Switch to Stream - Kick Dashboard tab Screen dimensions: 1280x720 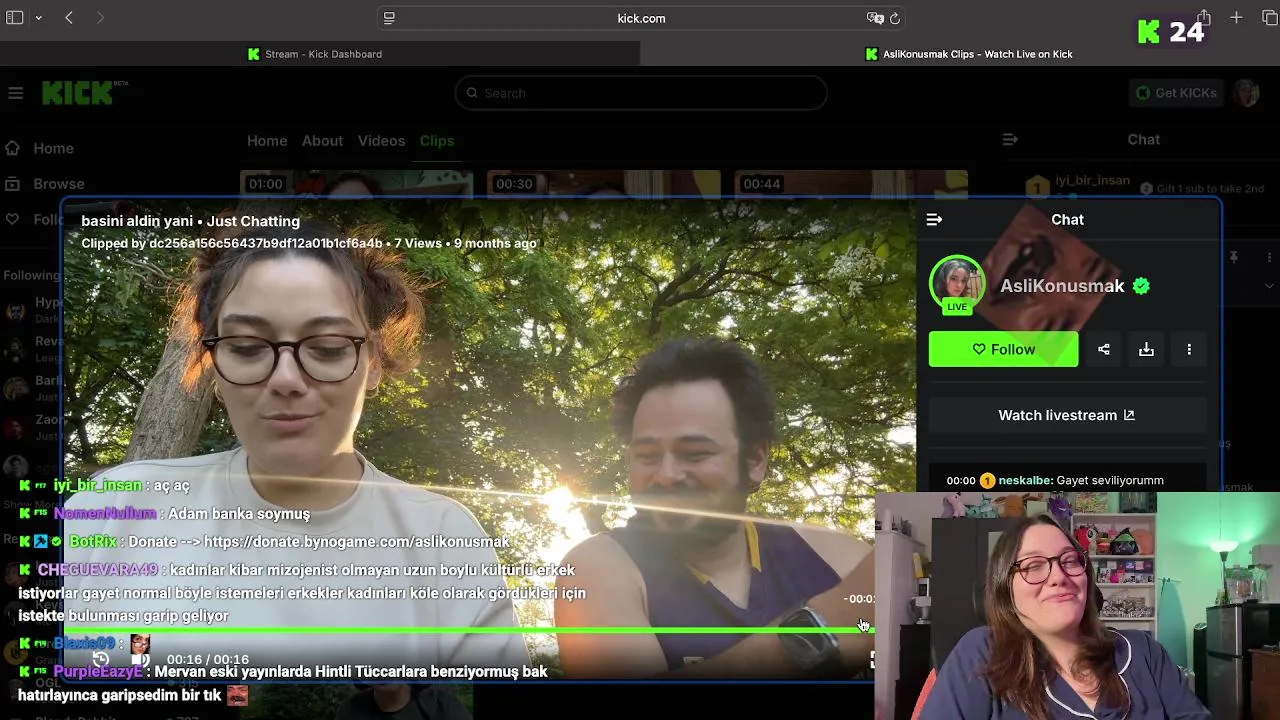point(320,54)
